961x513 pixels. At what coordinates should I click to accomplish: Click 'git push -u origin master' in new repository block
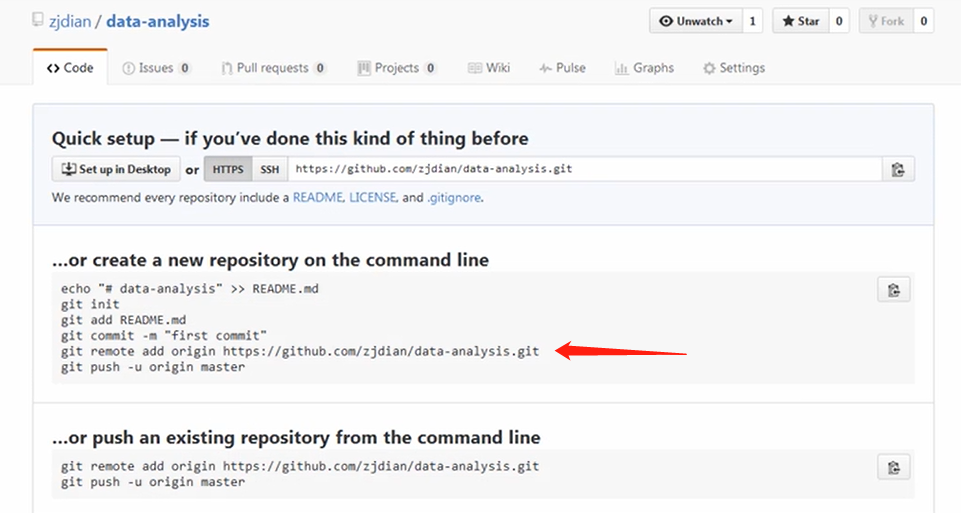pos(153,367)
